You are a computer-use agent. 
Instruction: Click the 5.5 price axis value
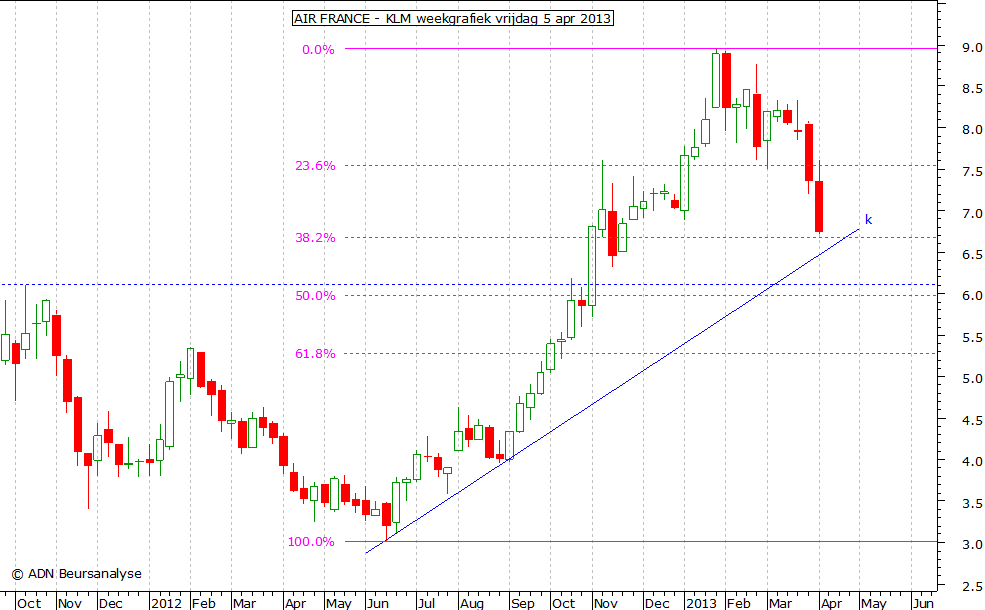(972, 338)
